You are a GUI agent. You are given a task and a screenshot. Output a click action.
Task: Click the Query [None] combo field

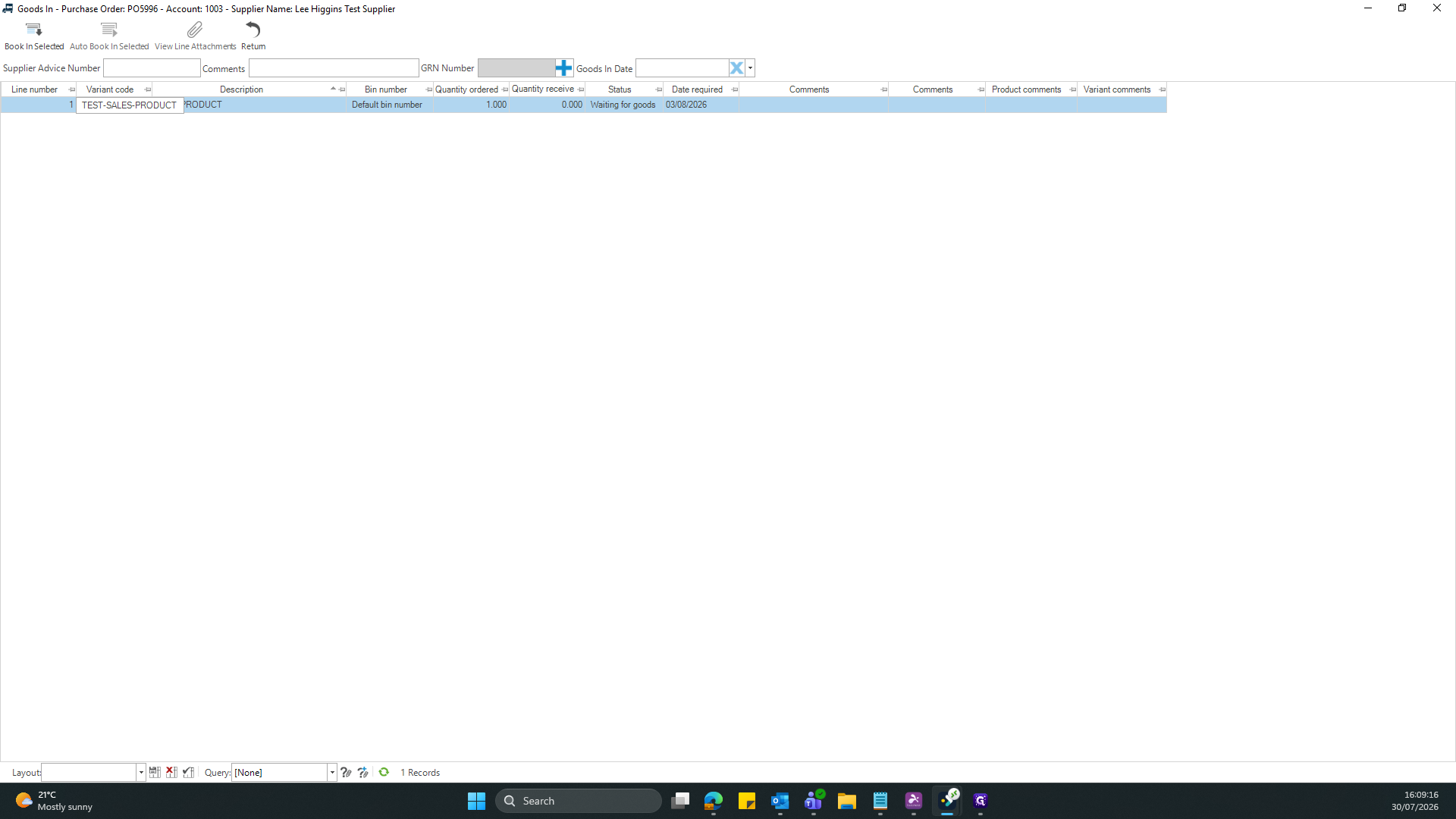point(279,773)
